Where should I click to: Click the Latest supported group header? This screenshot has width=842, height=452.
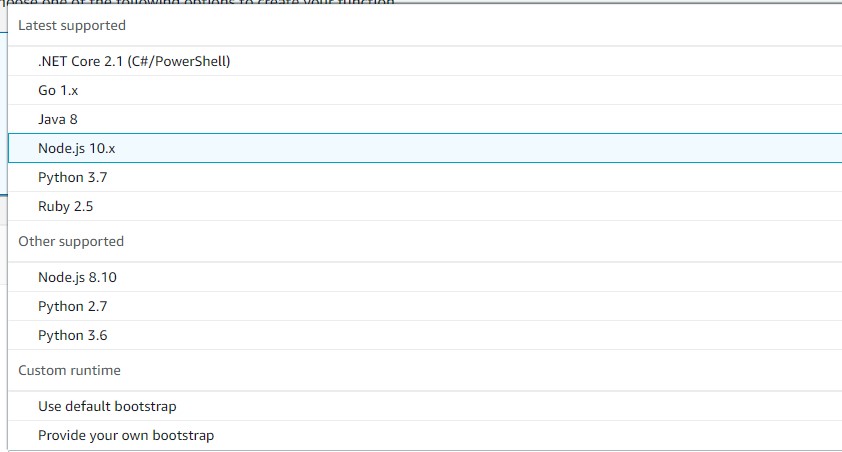(72, 25)
